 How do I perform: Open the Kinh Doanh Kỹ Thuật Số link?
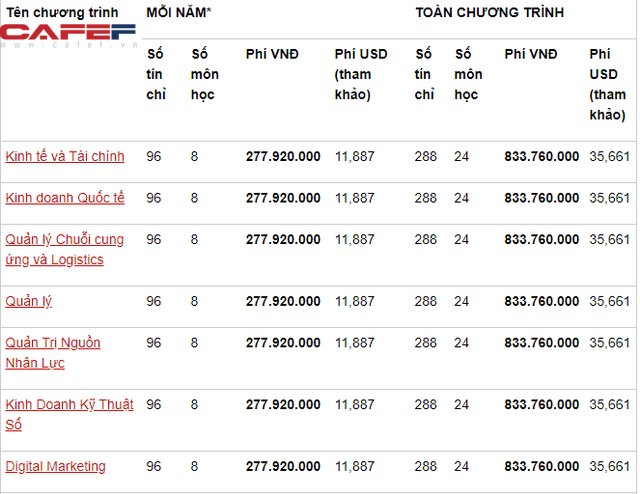click(69, 414)
